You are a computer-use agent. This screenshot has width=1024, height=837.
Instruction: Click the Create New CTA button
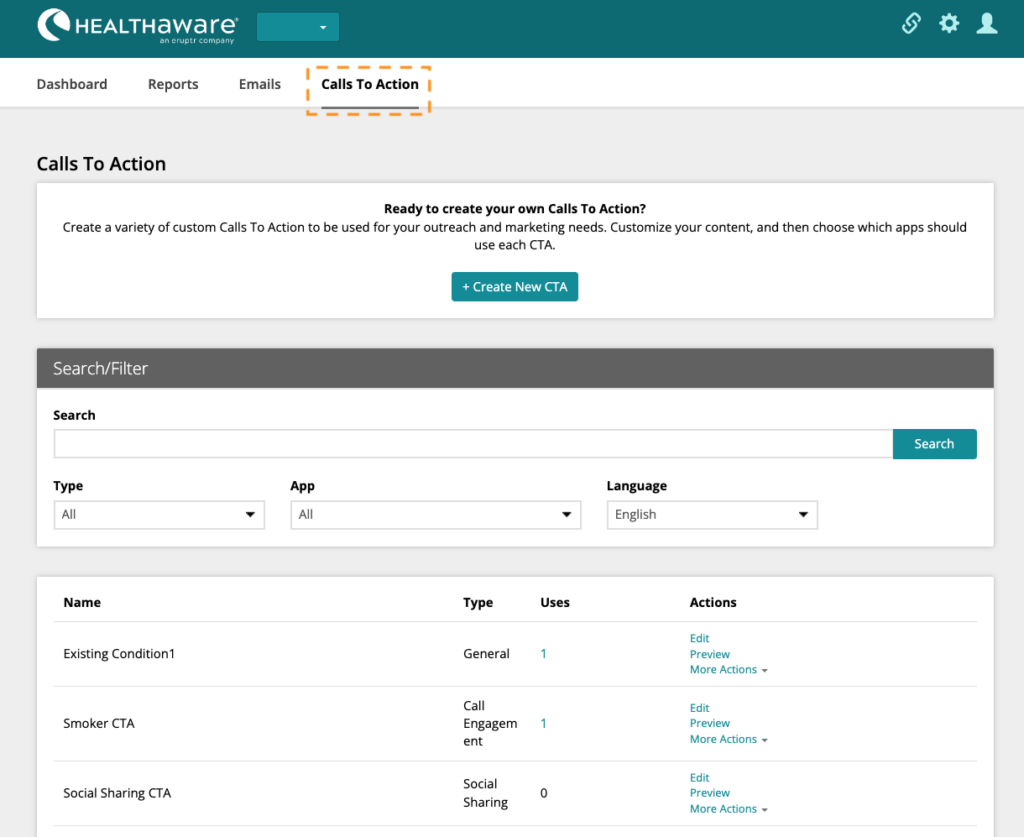pyautogui.click(x=515, y=287)
